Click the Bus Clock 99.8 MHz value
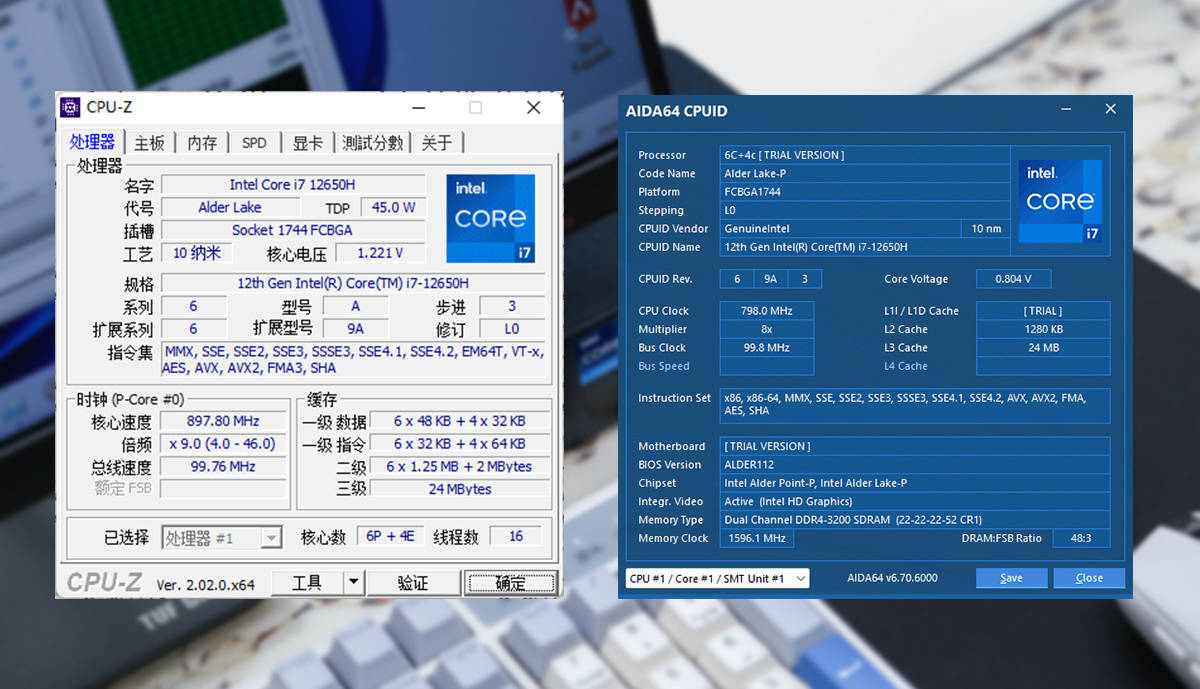Image resolution: width=1200 pixels, height=689 pixels. (767, 347)
